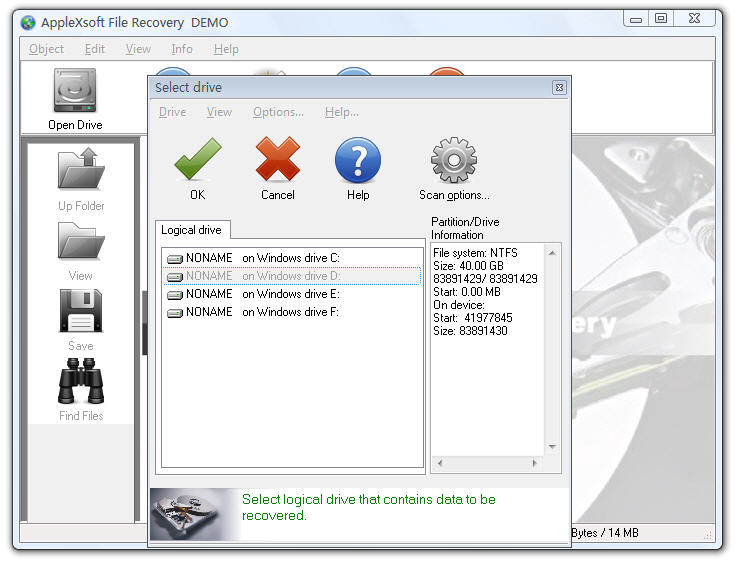This screenshot has height=572, width=742.
Task: Click the Up Folder label
Action: coord(81,206)
